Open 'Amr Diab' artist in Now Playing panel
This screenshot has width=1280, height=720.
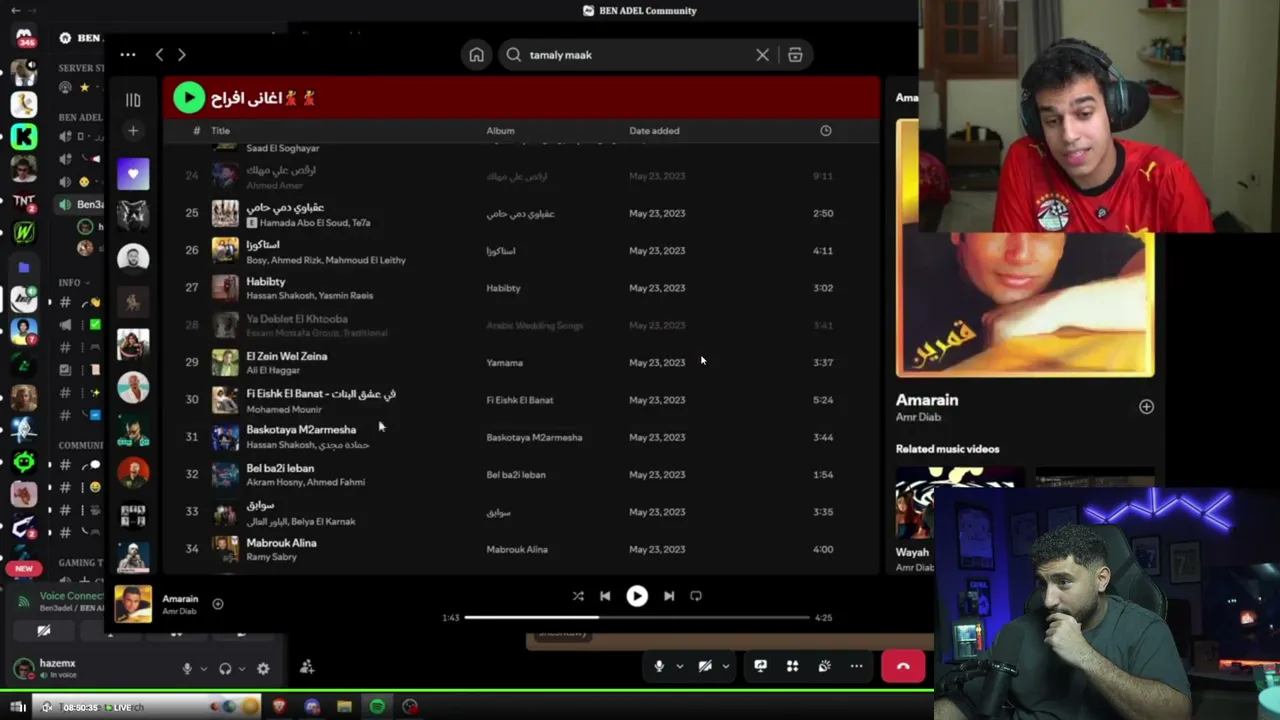[x=919, y=419]
